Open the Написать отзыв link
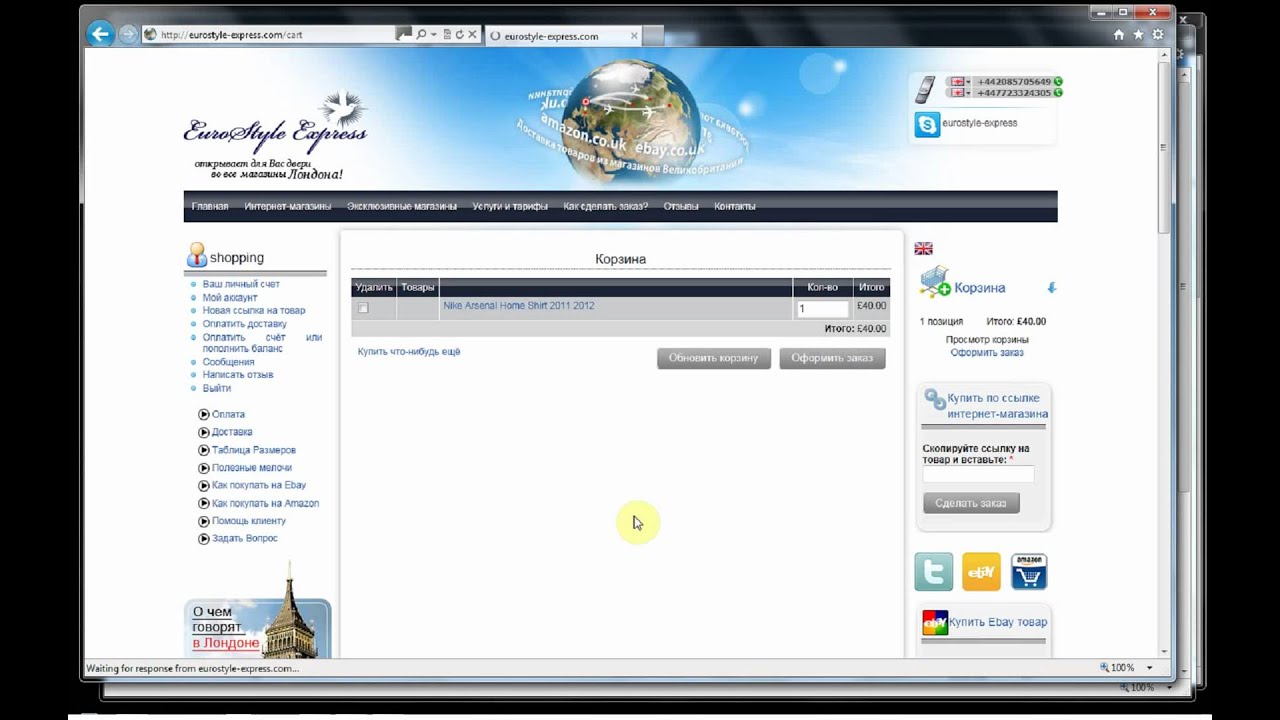 [x=238, y=375]
